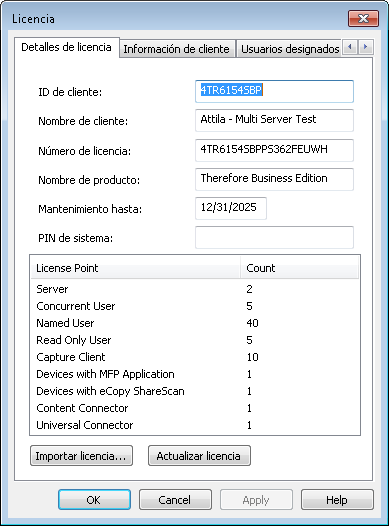Screen dimensions: 389x526
Task: Select the Detalles de licencia tab
Action: click(66, 47)
